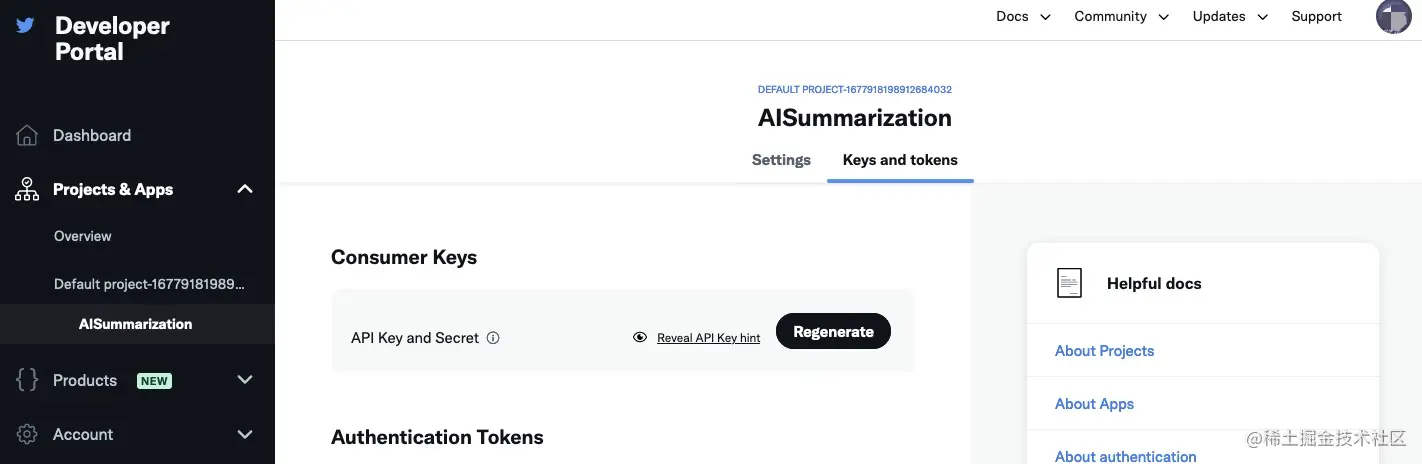This screenshot has width=1422, height=464.
Task: Expand the Products section chevron
Action: (245, 380)
